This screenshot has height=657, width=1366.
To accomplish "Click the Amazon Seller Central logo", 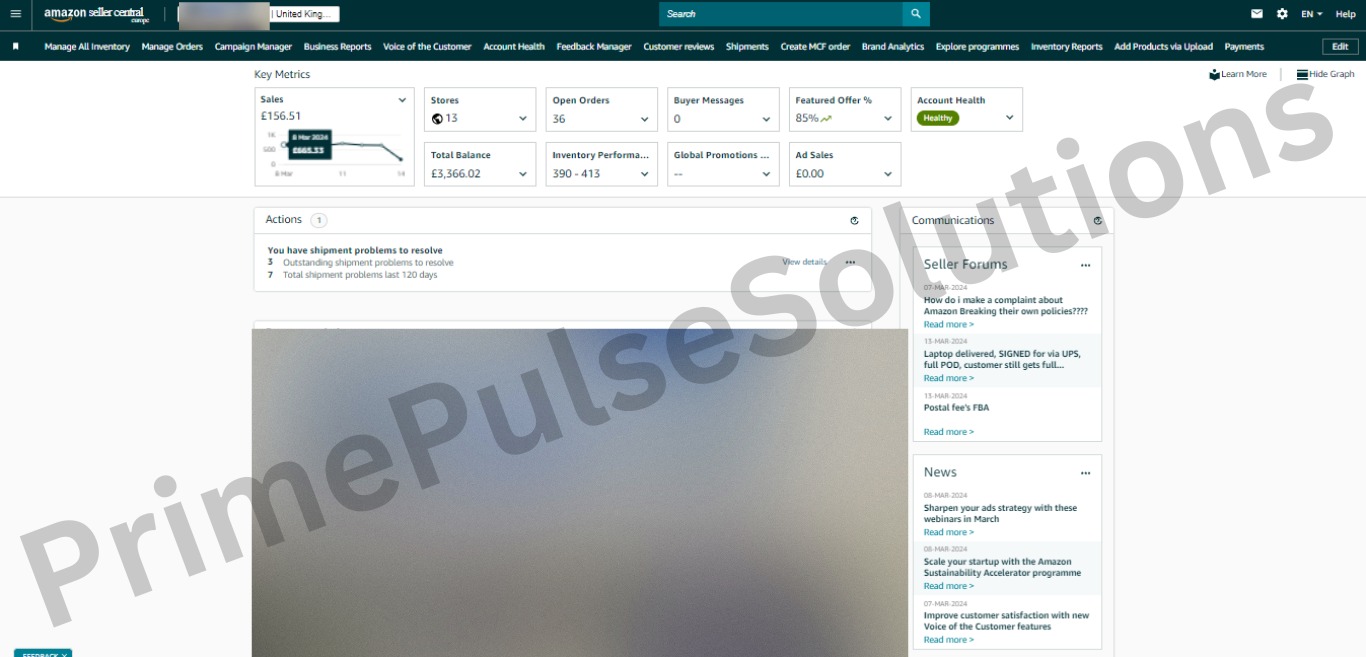I will (x=94, y=14).
